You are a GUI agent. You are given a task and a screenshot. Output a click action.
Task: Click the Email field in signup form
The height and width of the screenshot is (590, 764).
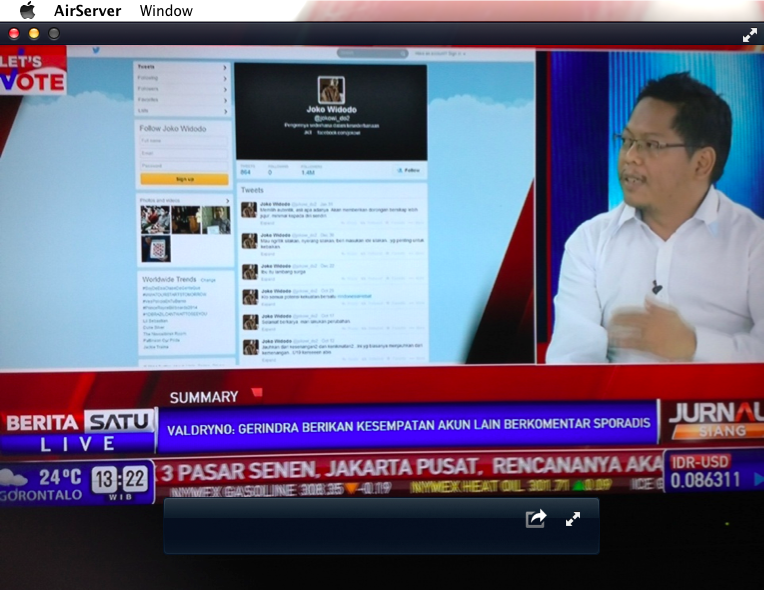(x=184, y=153)
